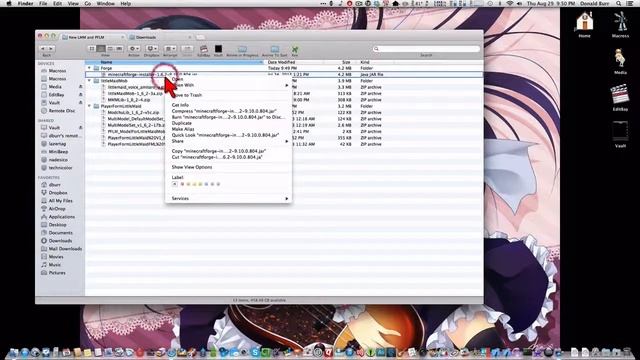
Task: Switch to the Downloads tab
Action: pos(159,37)
